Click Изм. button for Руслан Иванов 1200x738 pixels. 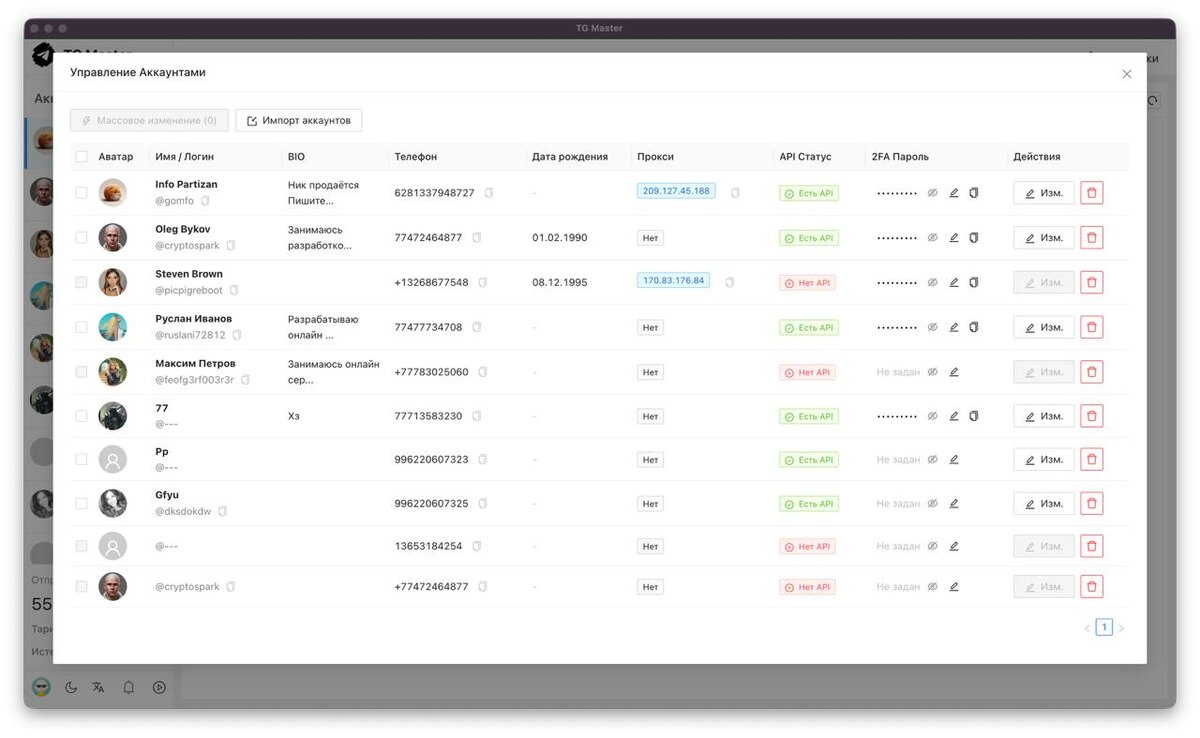[1044, 327]
